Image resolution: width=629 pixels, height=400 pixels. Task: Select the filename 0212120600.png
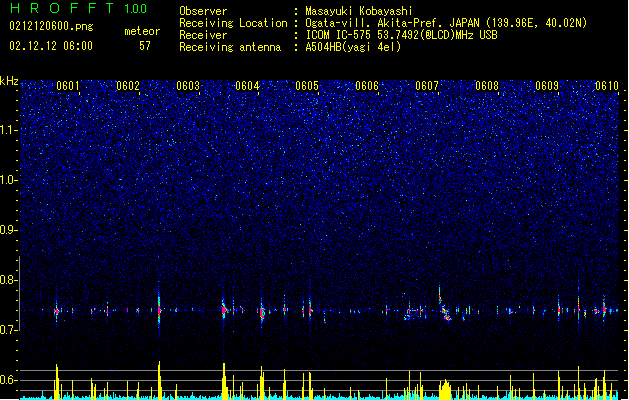[x=51, y=26]
